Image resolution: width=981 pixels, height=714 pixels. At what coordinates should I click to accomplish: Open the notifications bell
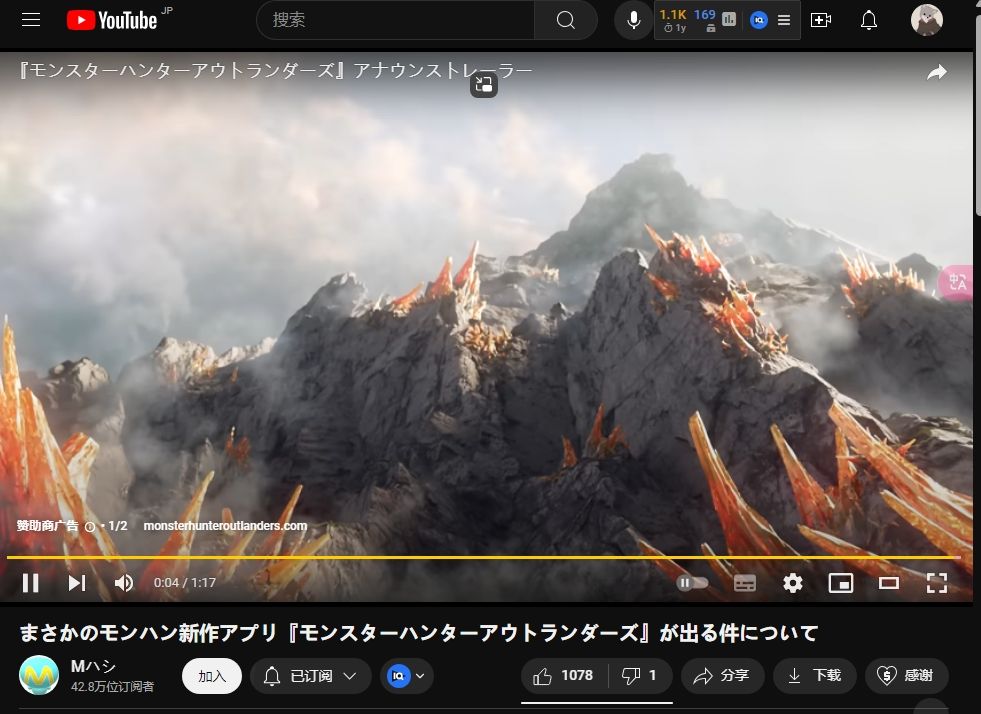[868, 20]
